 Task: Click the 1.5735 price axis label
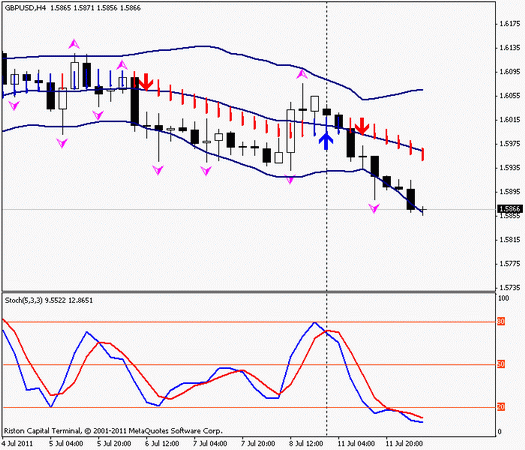[510, 288]
